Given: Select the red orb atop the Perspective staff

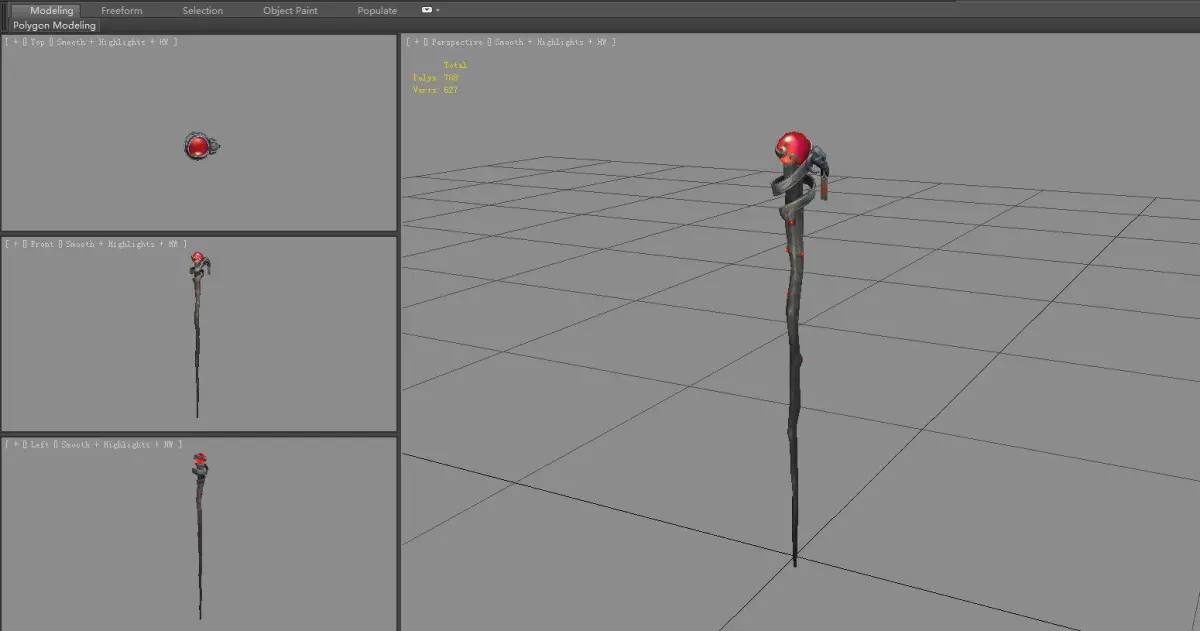Looking at the screenshot, I should point(793,149).
